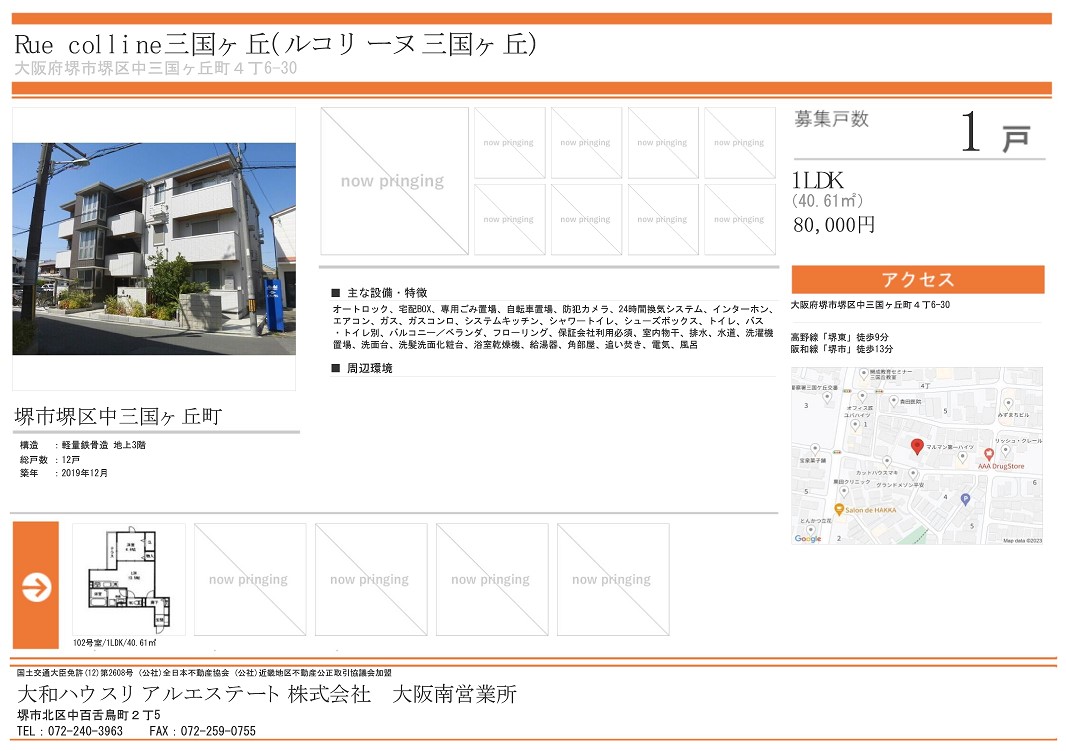Select the Salon de HAKKA map marker

pyautogui.click(x=839, y=510)
